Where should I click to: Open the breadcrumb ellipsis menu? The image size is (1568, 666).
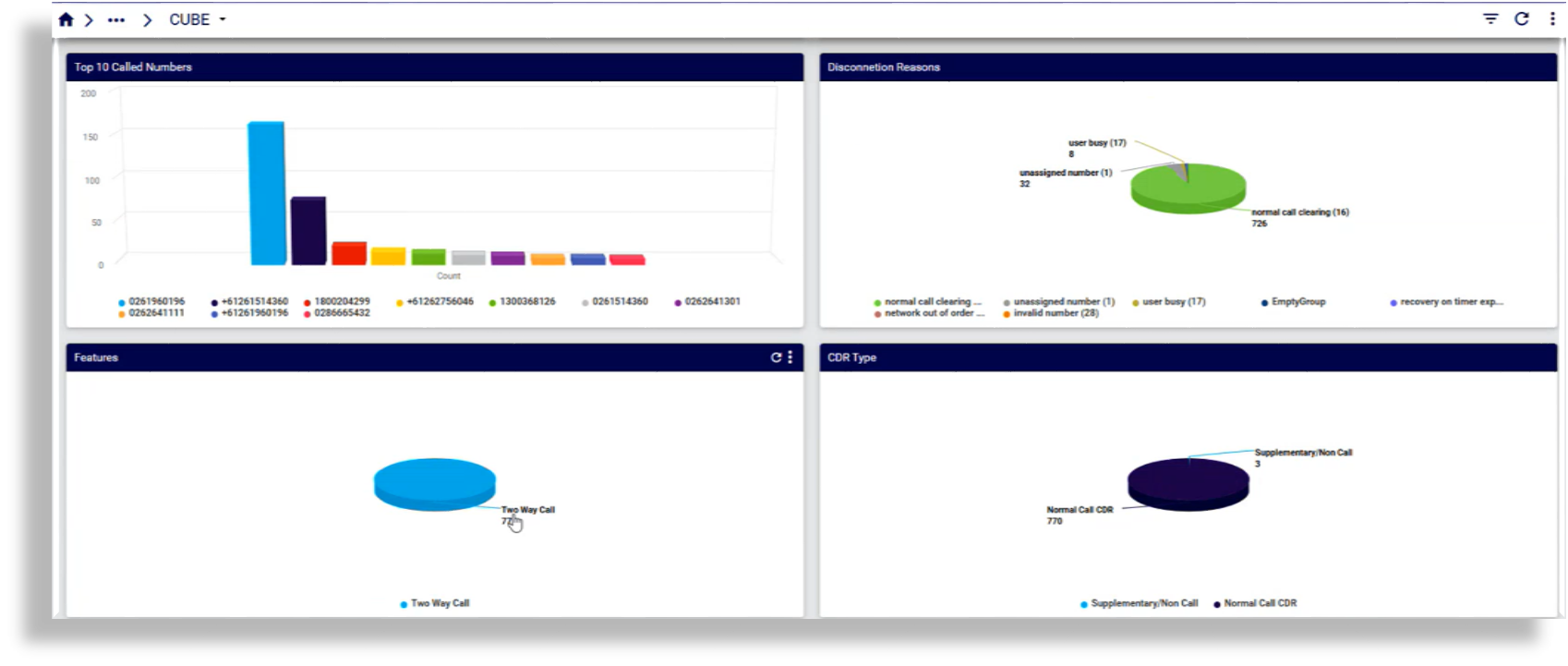click(116, 19)
